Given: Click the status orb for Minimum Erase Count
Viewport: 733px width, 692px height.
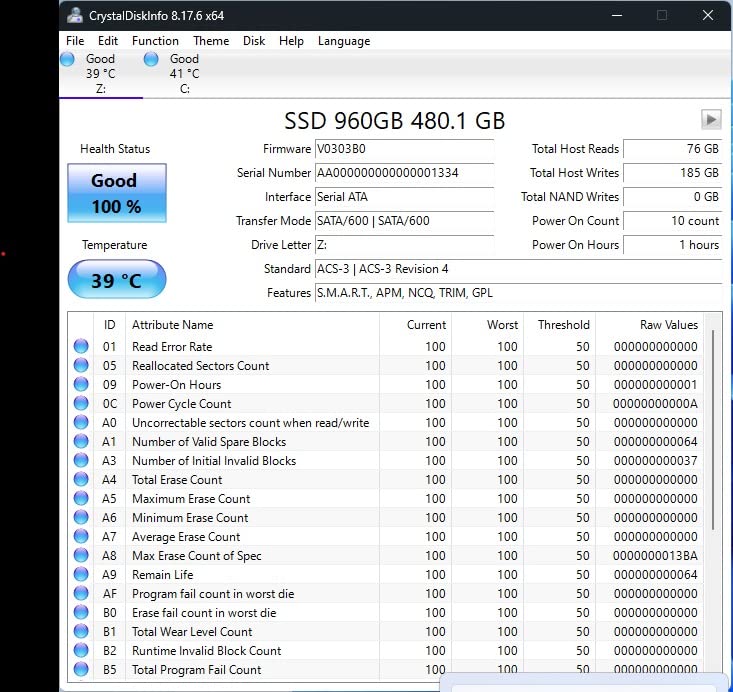Looking at the screenshot, I should [x=81, y=517].
